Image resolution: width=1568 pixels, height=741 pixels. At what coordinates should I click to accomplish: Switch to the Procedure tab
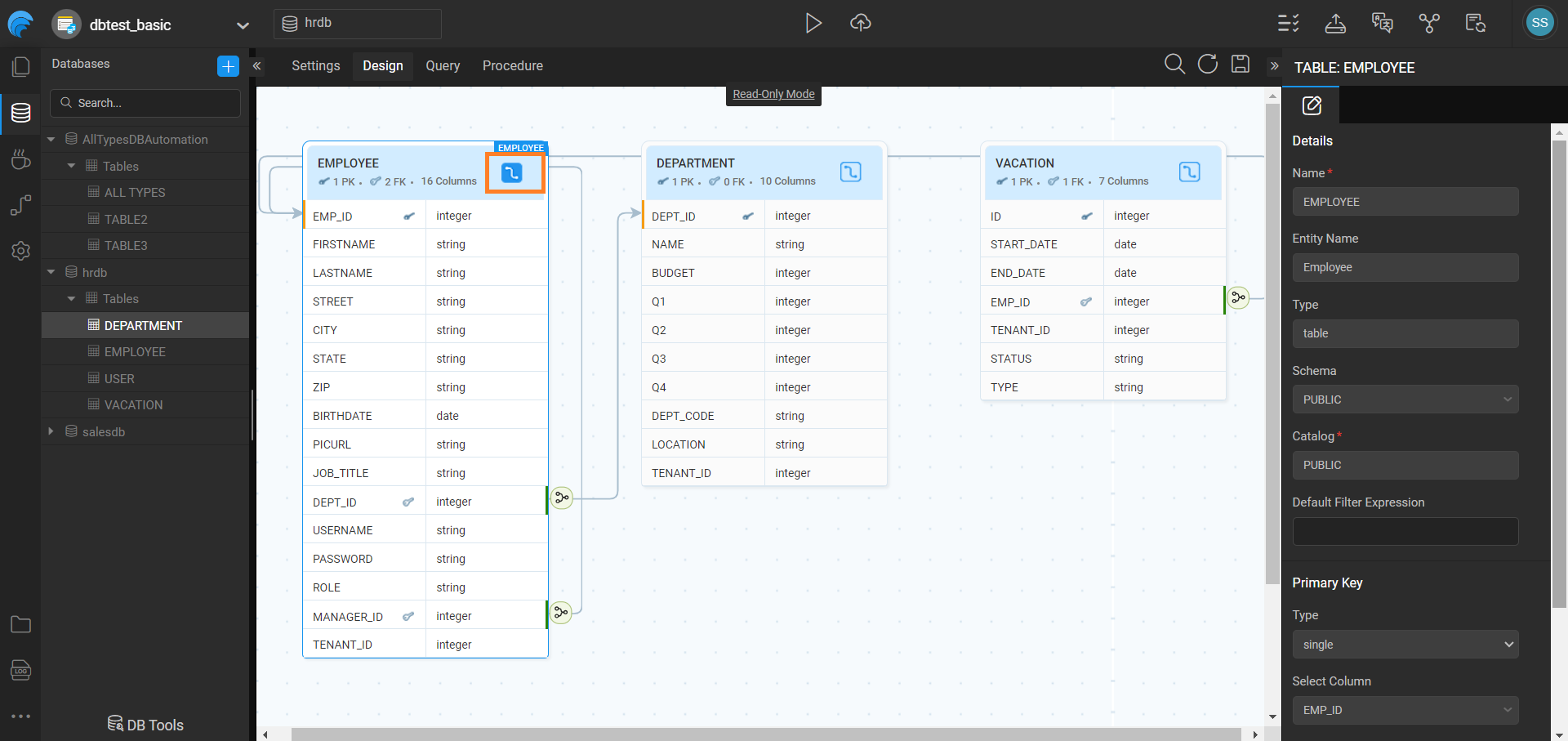[x=512, y=65]
